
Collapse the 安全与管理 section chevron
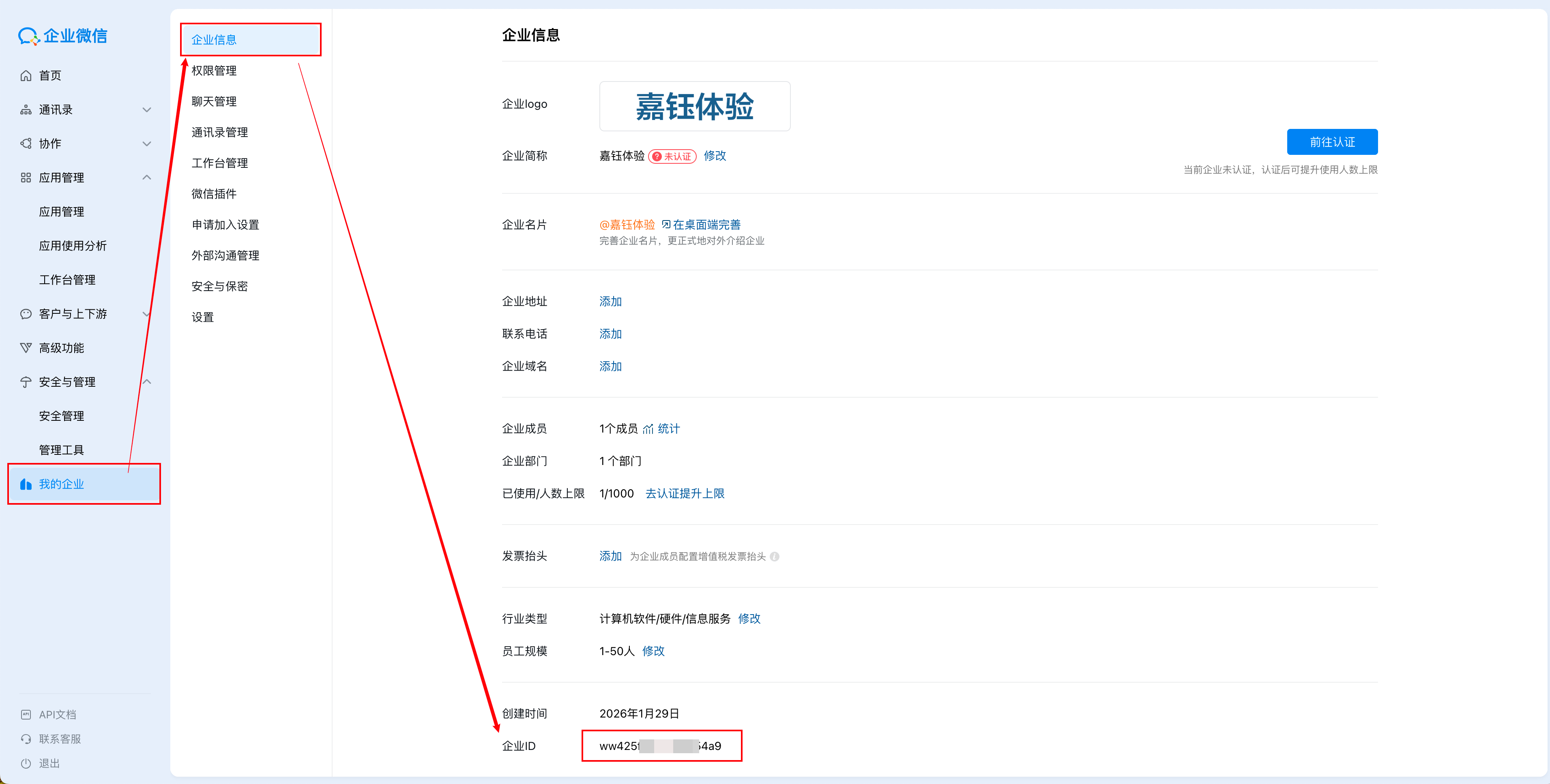[x=146, y=382]
